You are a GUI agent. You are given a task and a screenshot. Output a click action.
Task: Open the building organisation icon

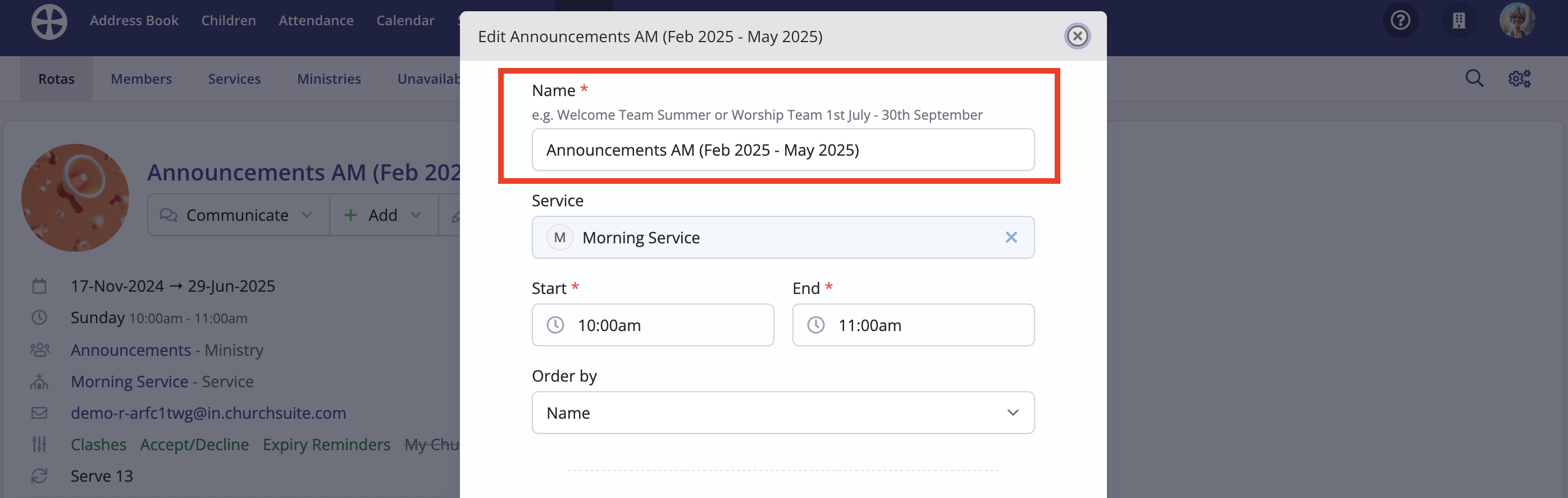pos(1459,21)
